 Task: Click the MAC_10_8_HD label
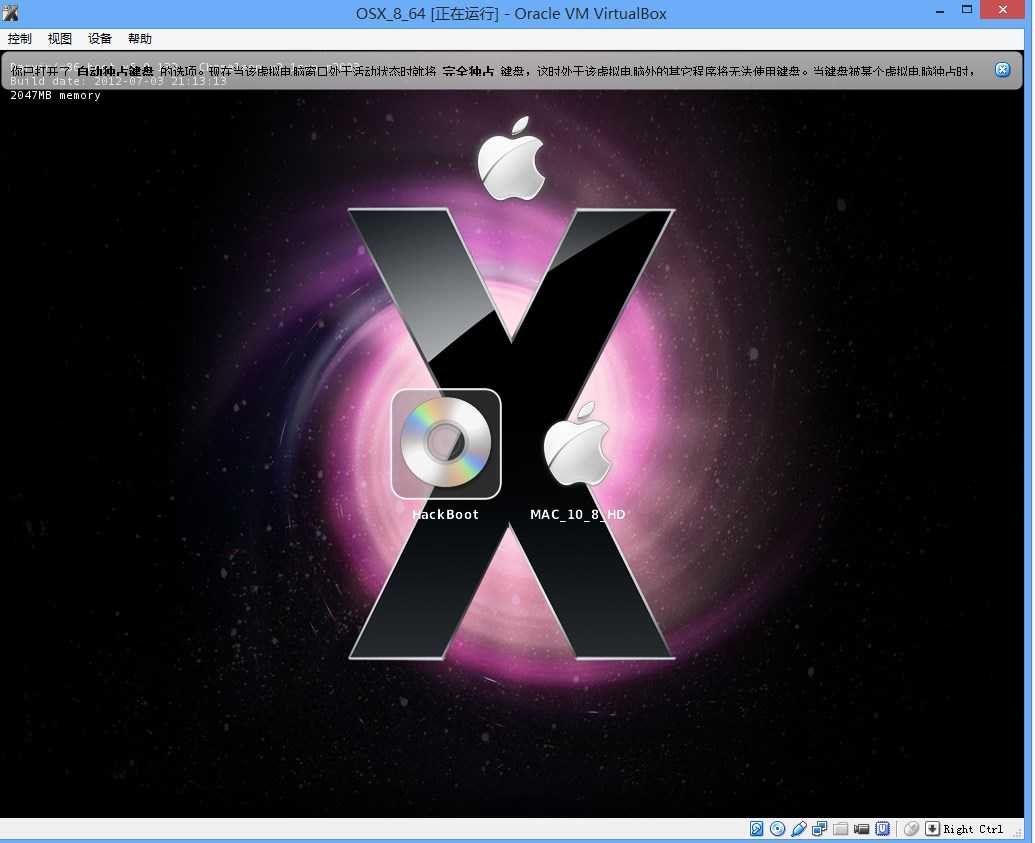[x=578, y=515]
